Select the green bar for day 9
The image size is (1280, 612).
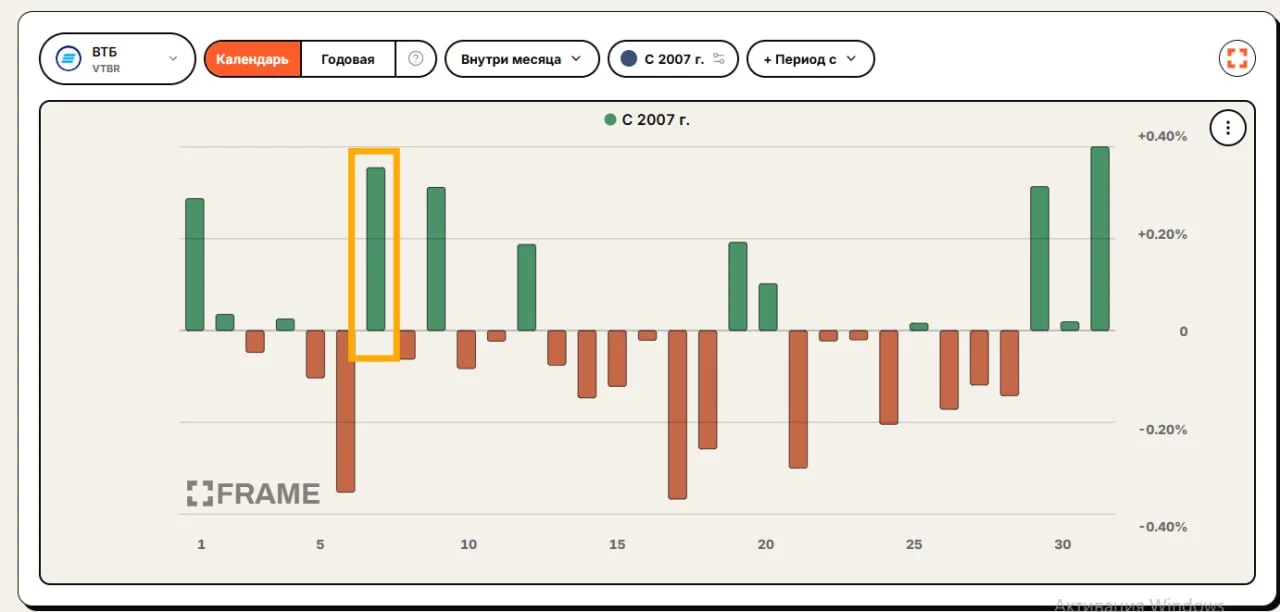[x=436, y=259]
